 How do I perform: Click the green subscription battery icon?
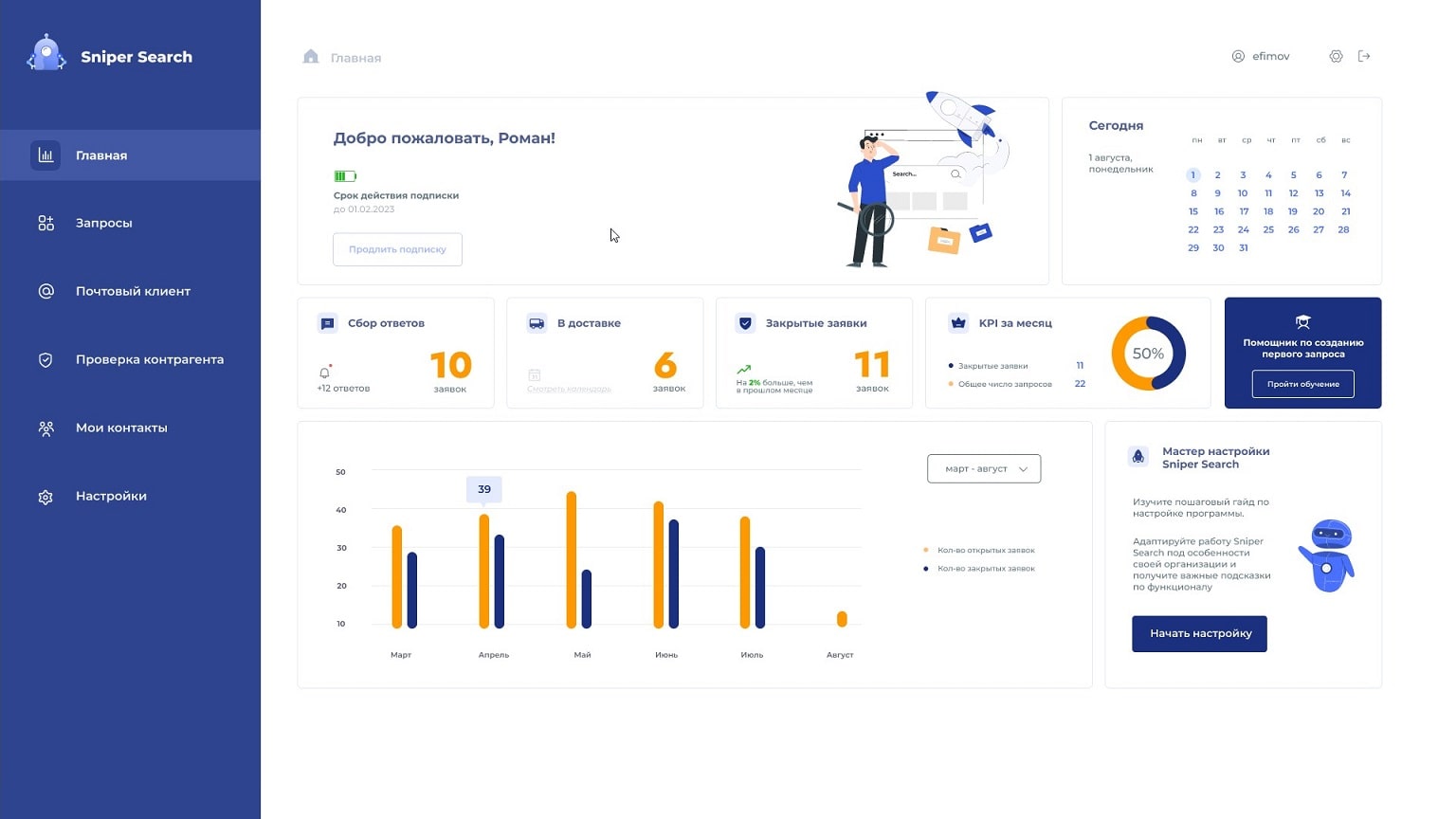[345, 176]
